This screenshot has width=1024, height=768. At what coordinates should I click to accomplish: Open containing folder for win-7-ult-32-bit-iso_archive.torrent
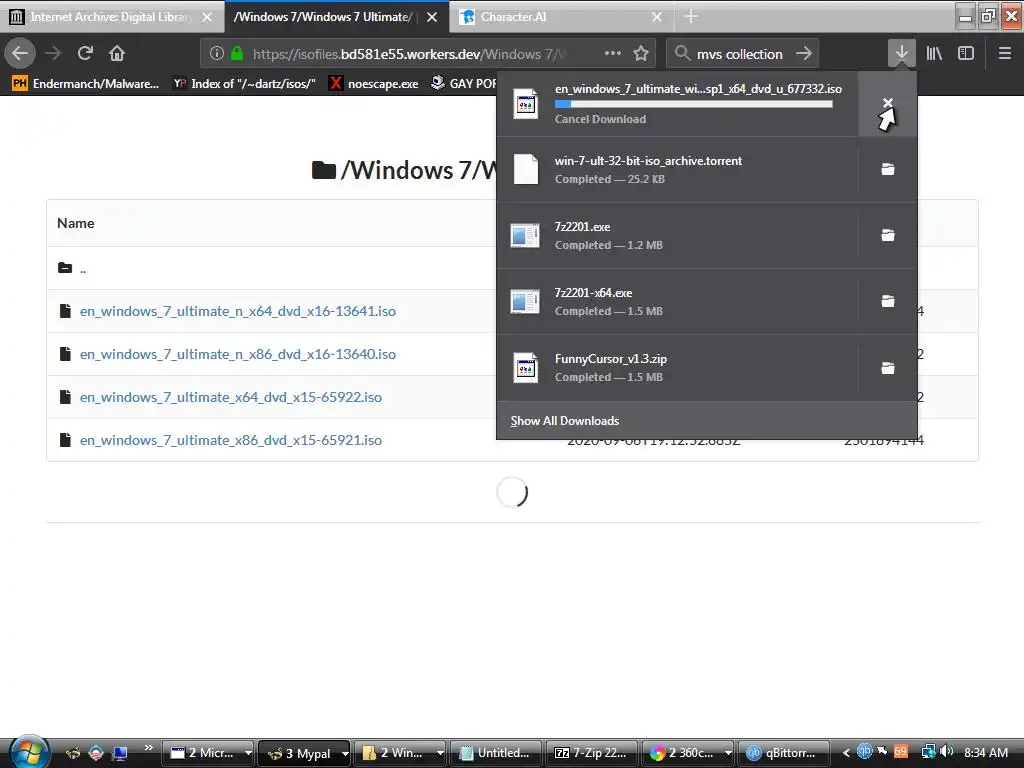[x=887, y=169]
